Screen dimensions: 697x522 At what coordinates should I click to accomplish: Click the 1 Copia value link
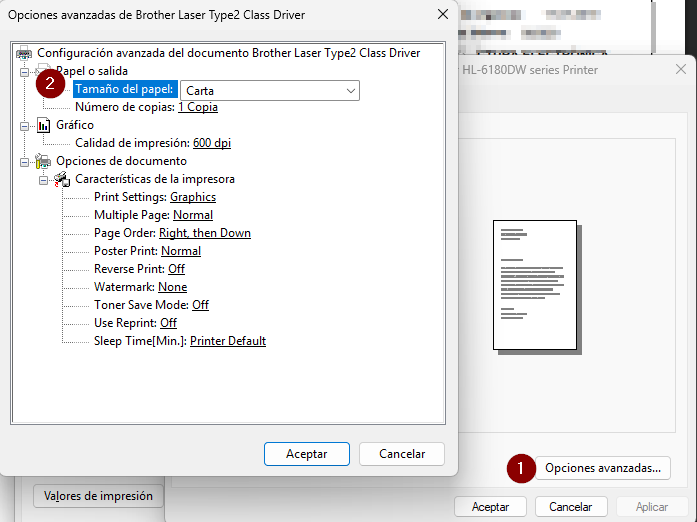pyautogui.click(x=198, y=107)
